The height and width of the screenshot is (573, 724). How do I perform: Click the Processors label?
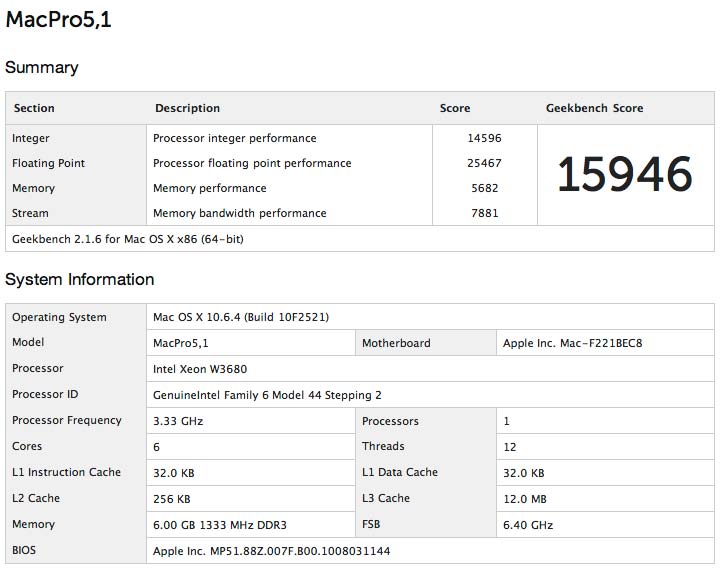[390, 421]
